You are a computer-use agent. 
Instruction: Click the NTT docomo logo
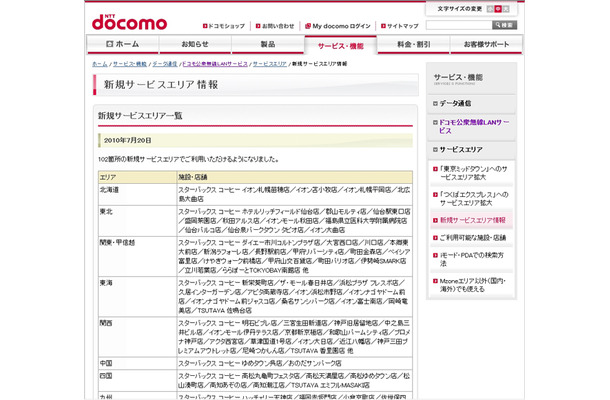point(130,22)
